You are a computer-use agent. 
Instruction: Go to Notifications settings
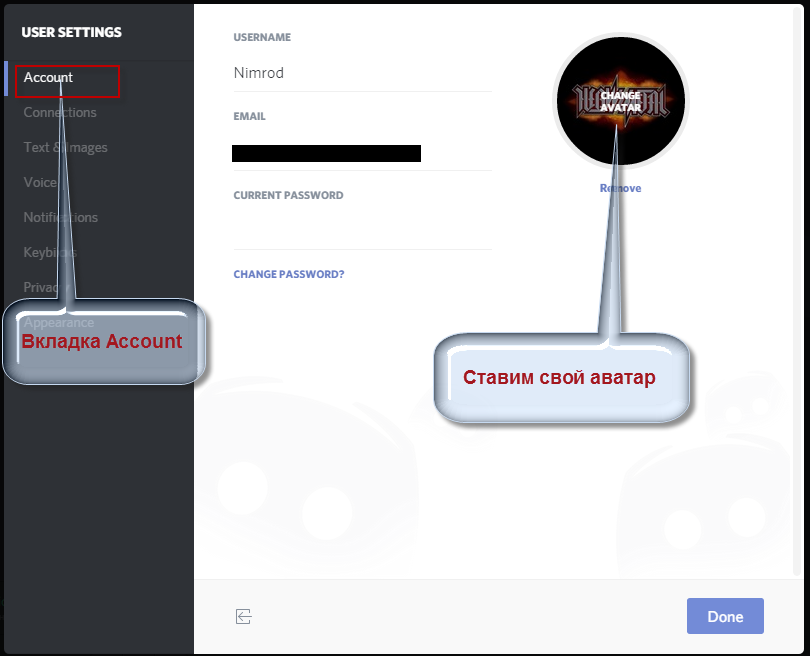tap(60, 217)
